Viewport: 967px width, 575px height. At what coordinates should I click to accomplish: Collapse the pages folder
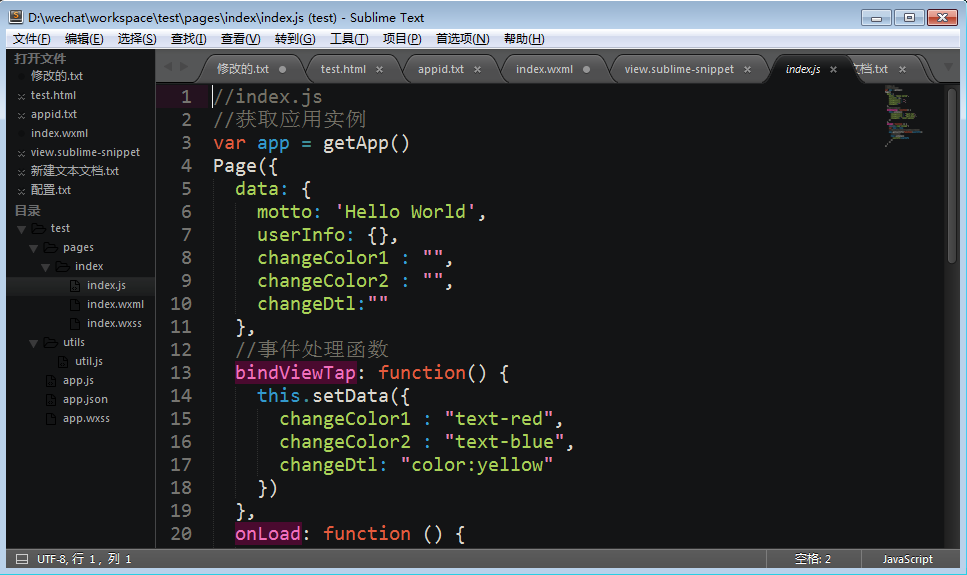pyautogui.click(x=34, y=248)
